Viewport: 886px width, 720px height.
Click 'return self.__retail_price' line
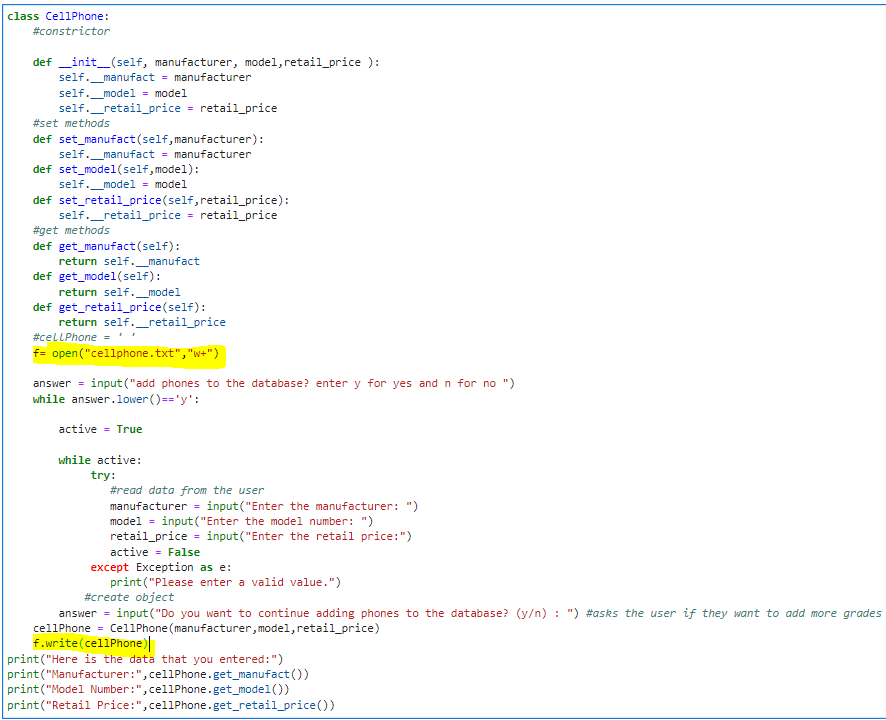tap(142, 322)
